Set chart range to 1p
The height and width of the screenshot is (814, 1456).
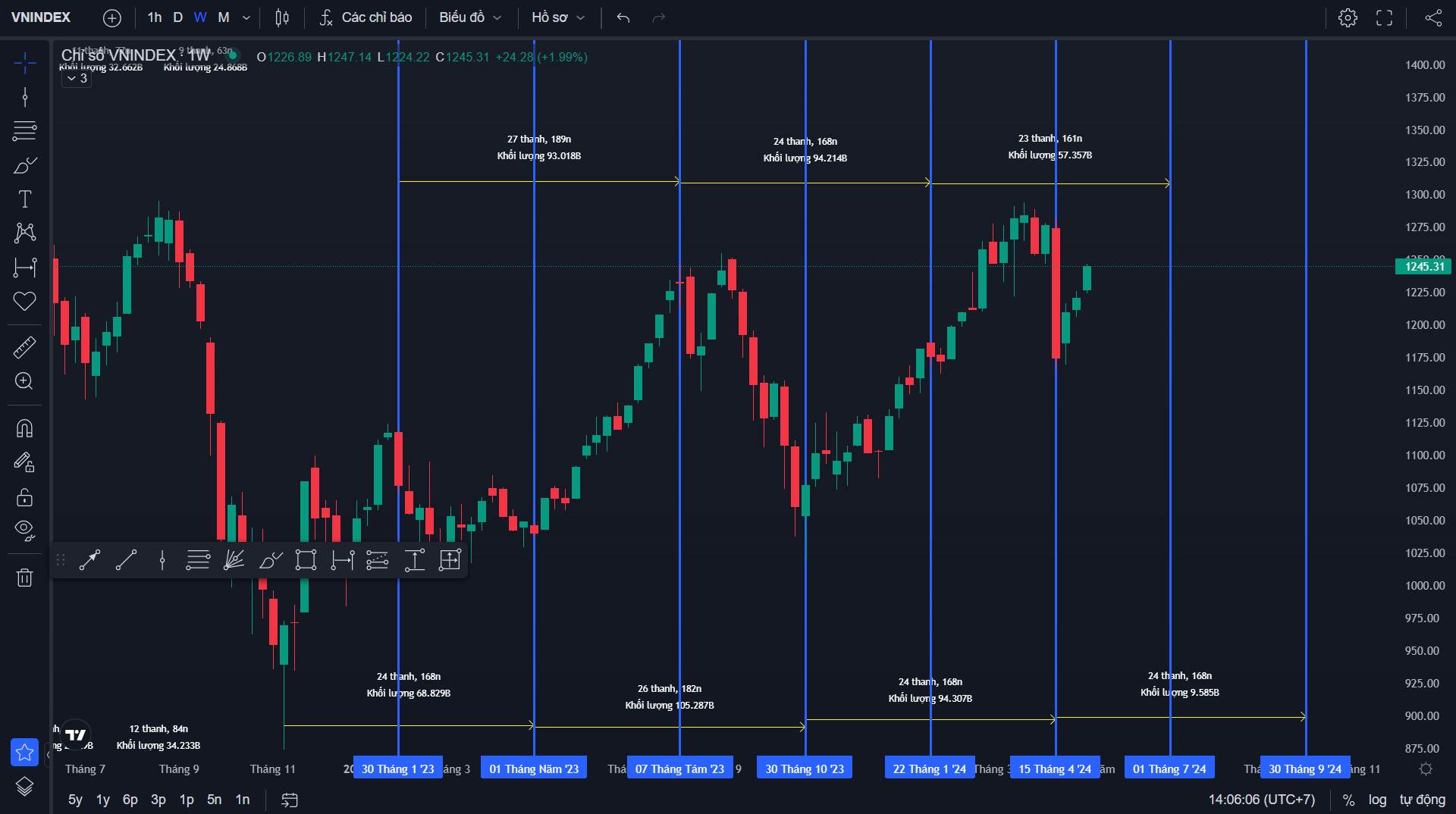pyautogui.click(x=187, y=800)
